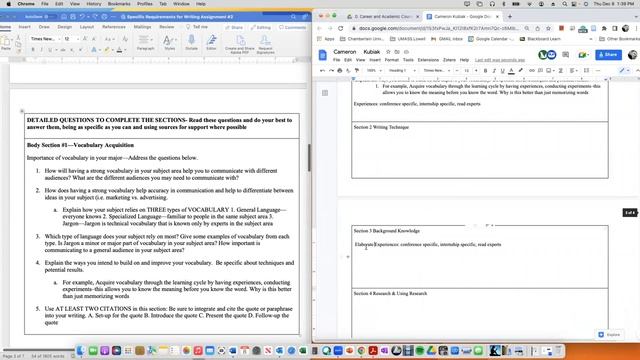The image size is (640, 360).
Task: Click the search magnifier in Word title bar
Action: click(x=293, y=17)
